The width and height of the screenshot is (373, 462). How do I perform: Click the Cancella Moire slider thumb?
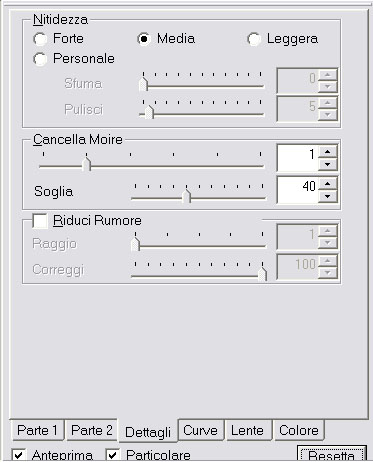click(x=87, y=164)
